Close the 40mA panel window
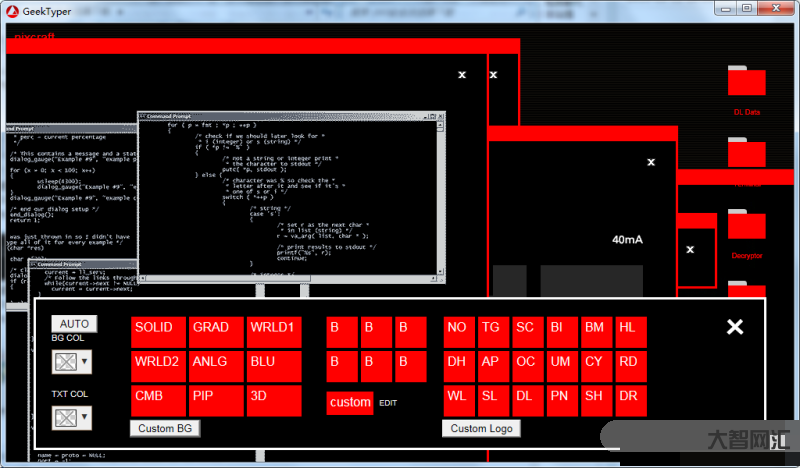The image size is (800, 468). tap(651, 162)
